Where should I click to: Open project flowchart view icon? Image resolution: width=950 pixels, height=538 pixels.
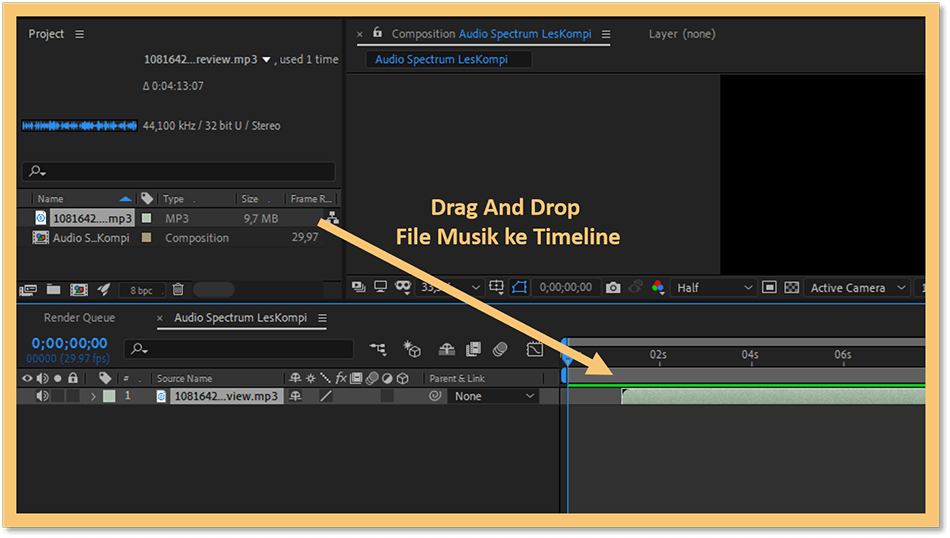tap(333, 218)
